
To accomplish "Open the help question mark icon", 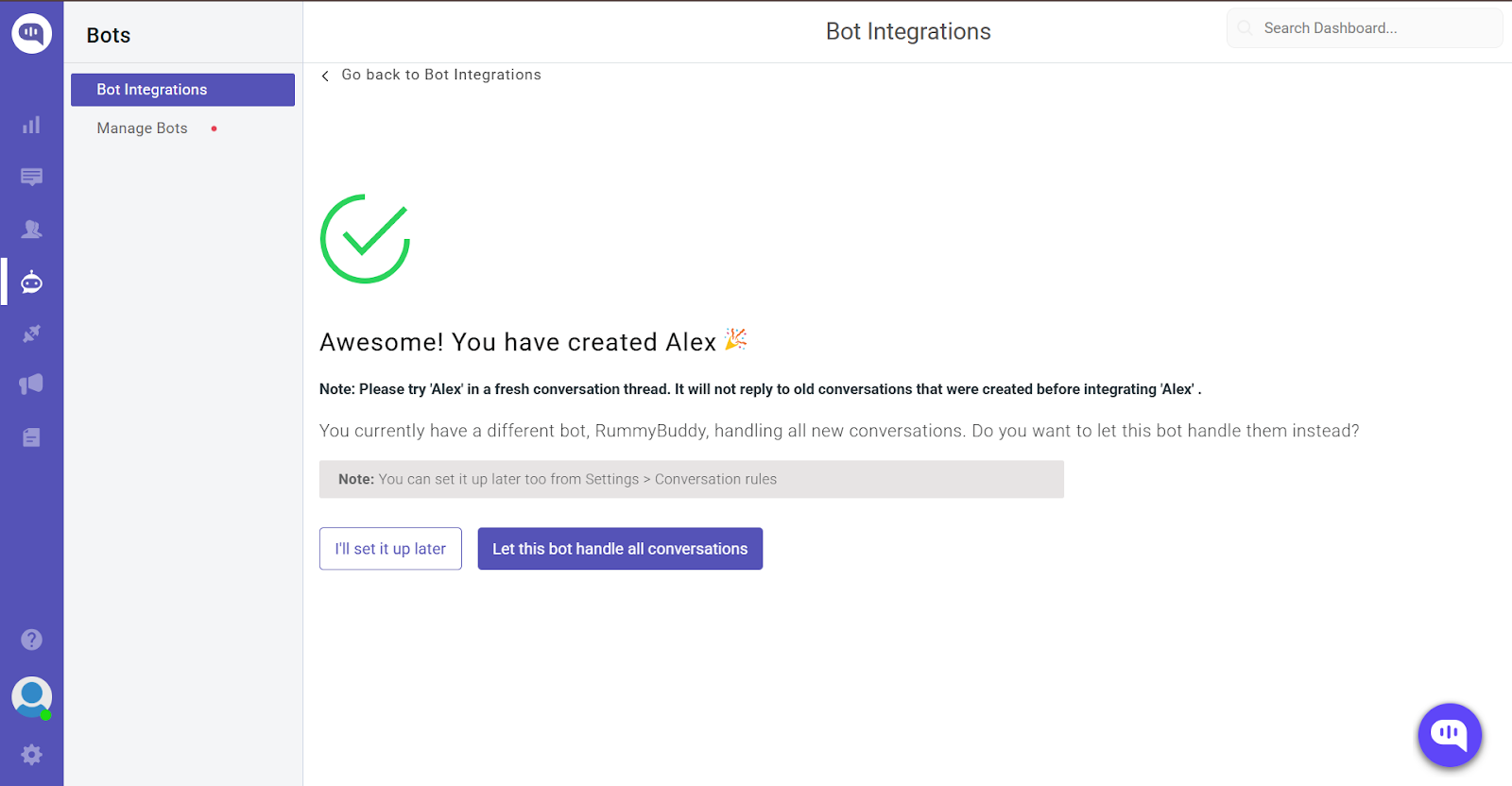I will click(x=31, y=640).
